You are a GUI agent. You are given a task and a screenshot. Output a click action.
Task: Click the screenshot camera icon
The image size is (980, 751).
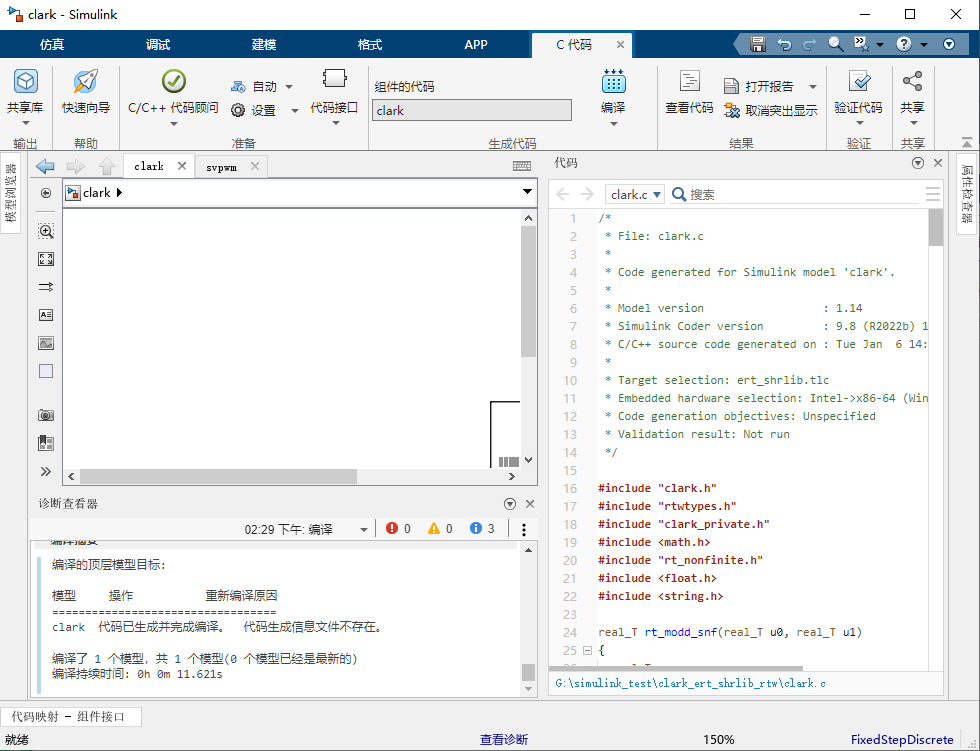(46, 415)
